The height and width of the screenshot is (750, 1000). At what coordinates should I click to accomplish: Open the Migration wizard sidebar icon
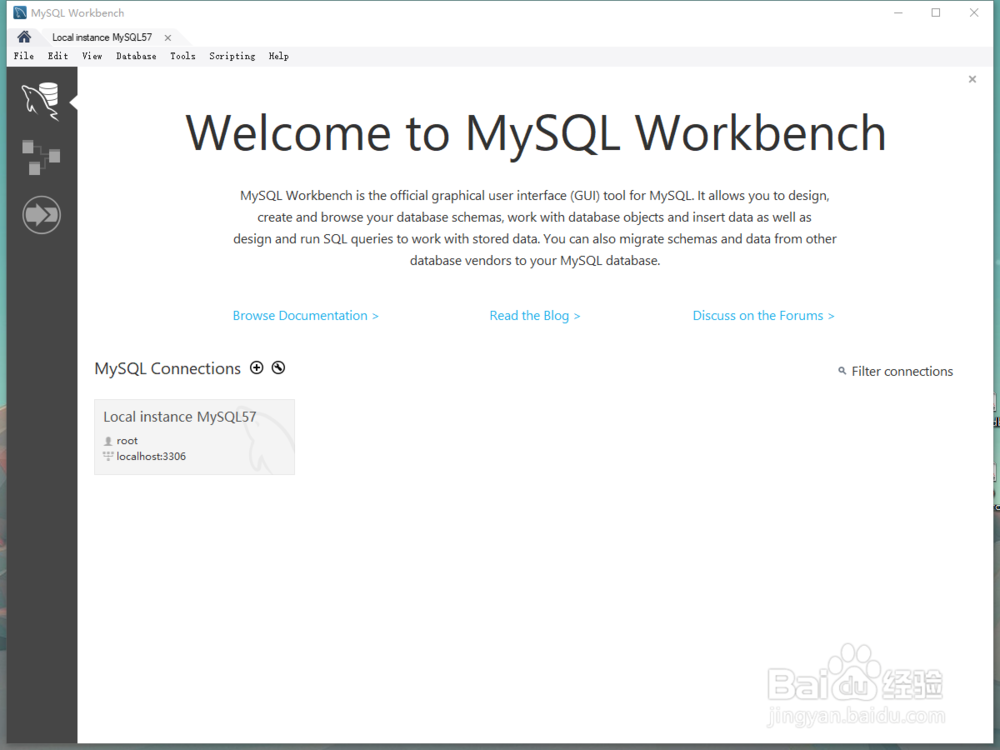click(x=41, y=215)
